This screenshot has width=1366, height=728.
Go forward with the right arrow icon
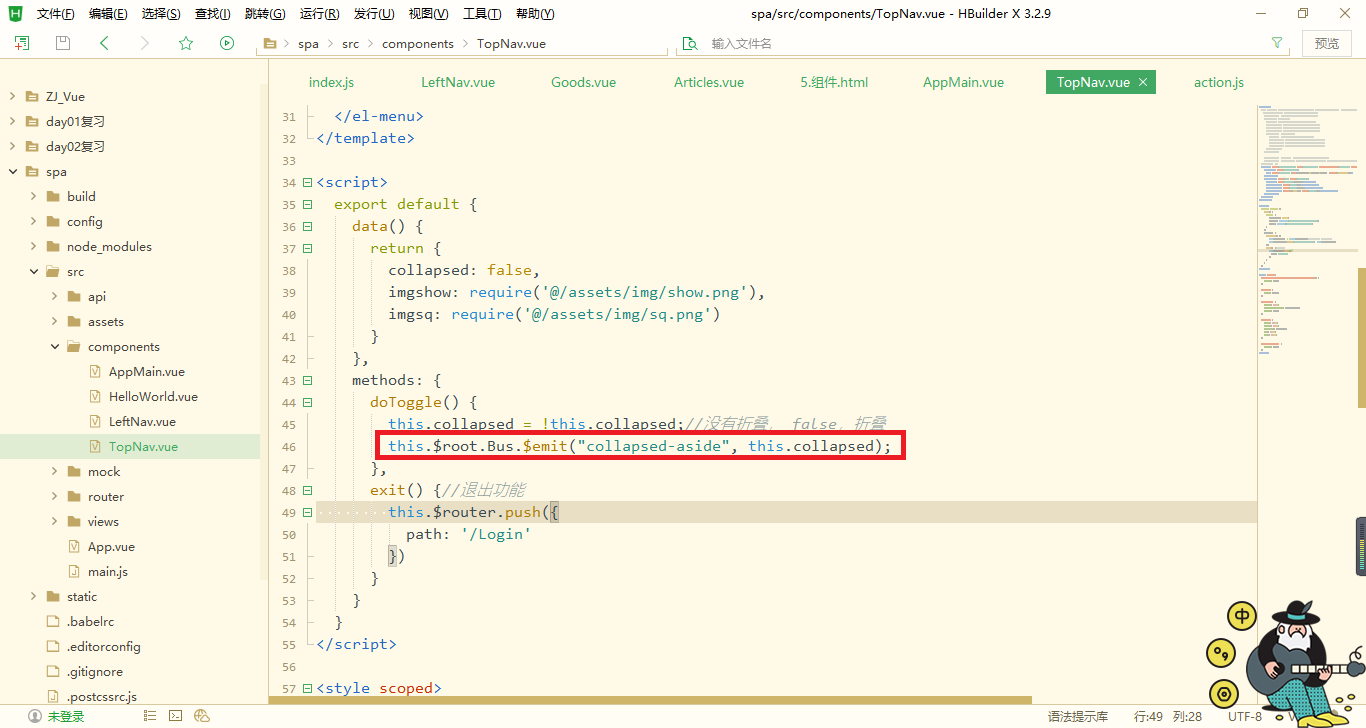tap(145, 43)
